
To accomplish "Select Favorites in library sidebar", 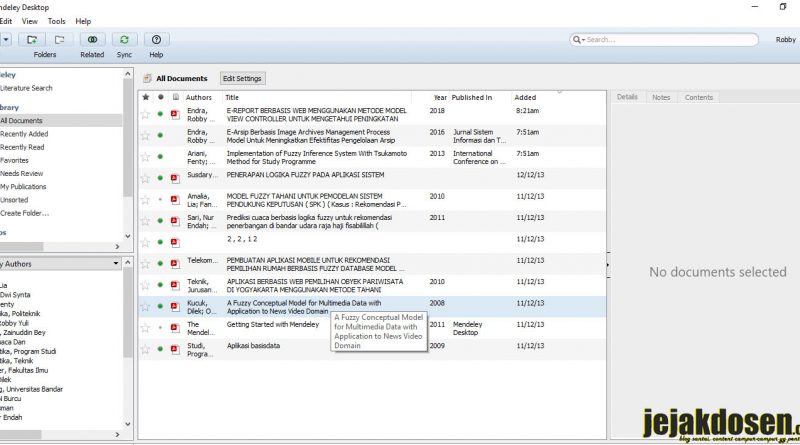I will [x=15, y=160].
